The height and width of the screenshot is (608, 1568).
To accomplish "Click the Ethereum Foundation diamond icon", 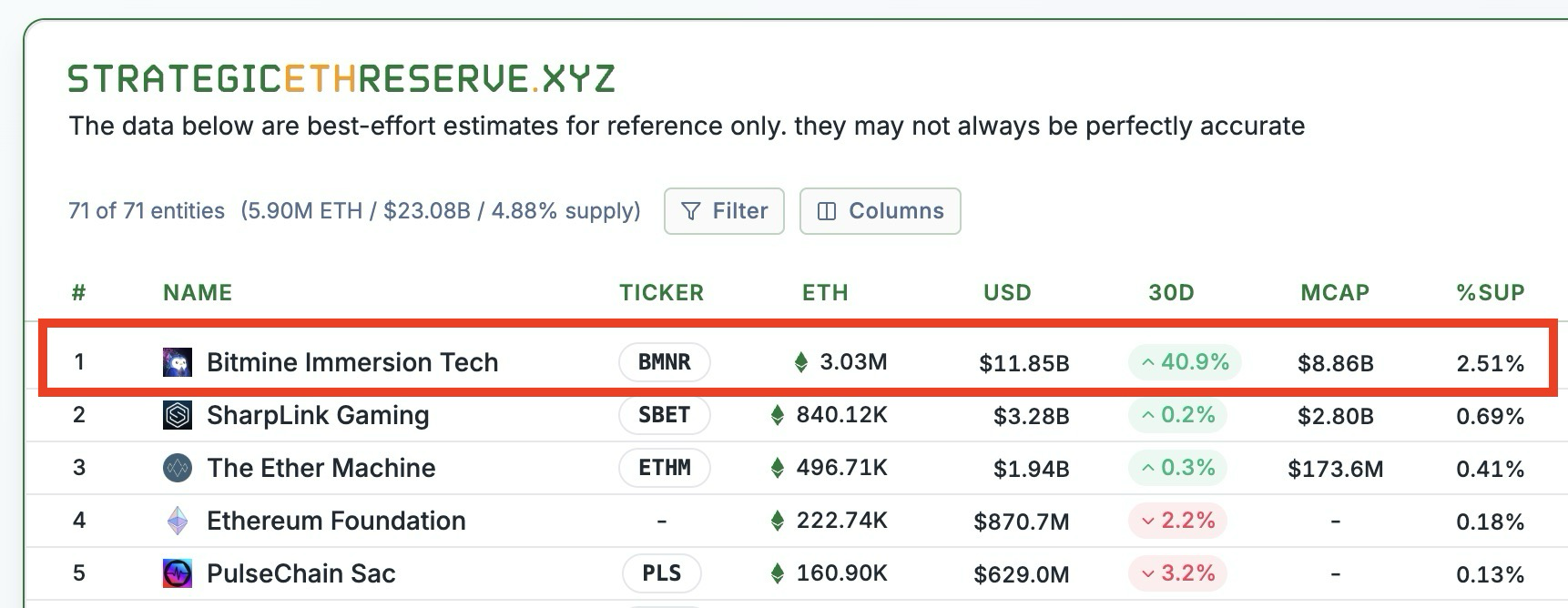I will (x=178, y=521).
